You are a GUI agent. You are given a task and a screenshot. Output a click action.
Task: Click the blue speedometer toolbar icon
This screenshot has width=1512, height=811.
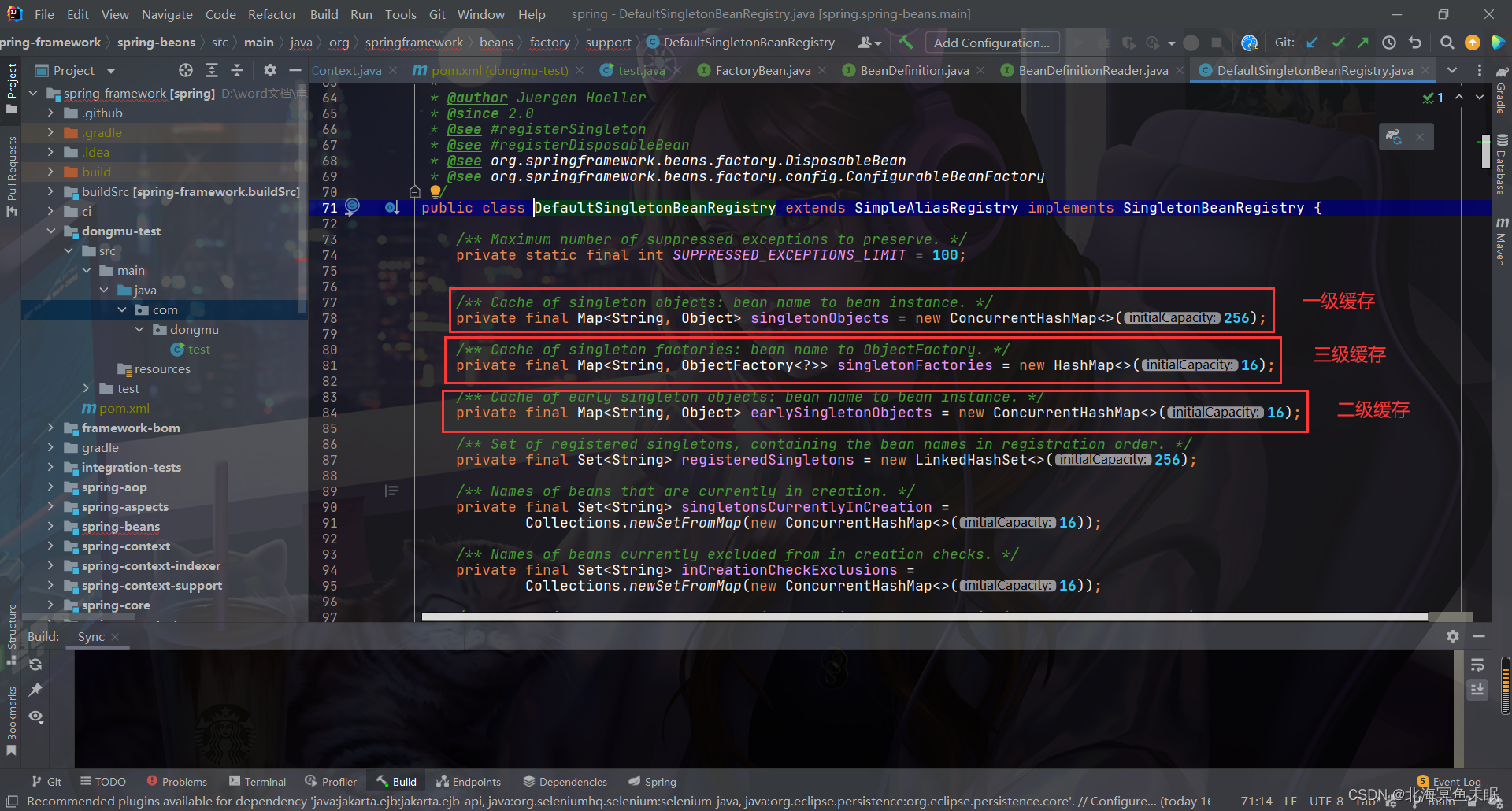tap(1249, 43)
